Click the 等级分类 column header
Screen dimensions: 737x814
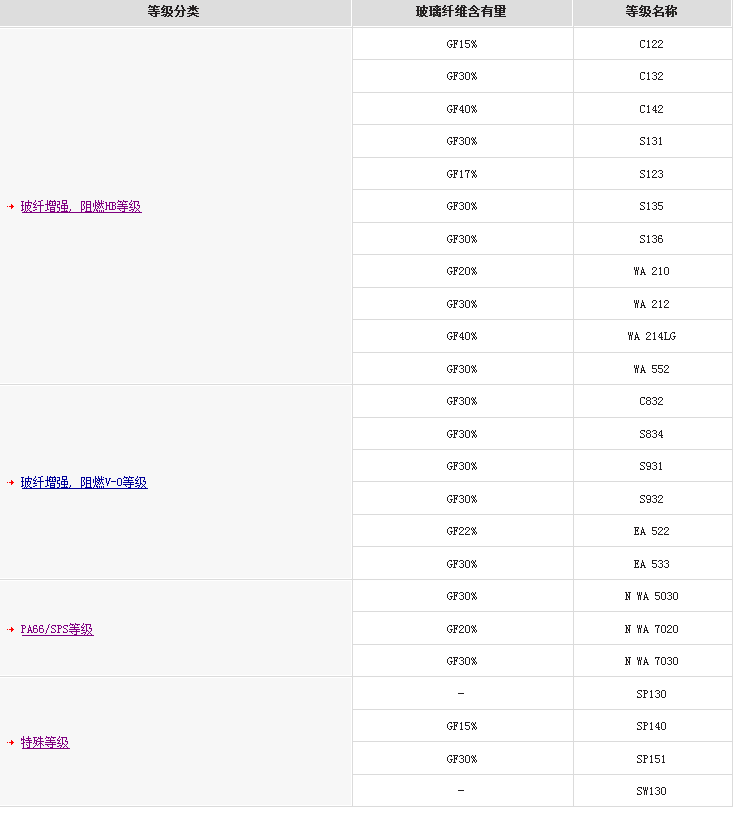[x=174, y=12]
